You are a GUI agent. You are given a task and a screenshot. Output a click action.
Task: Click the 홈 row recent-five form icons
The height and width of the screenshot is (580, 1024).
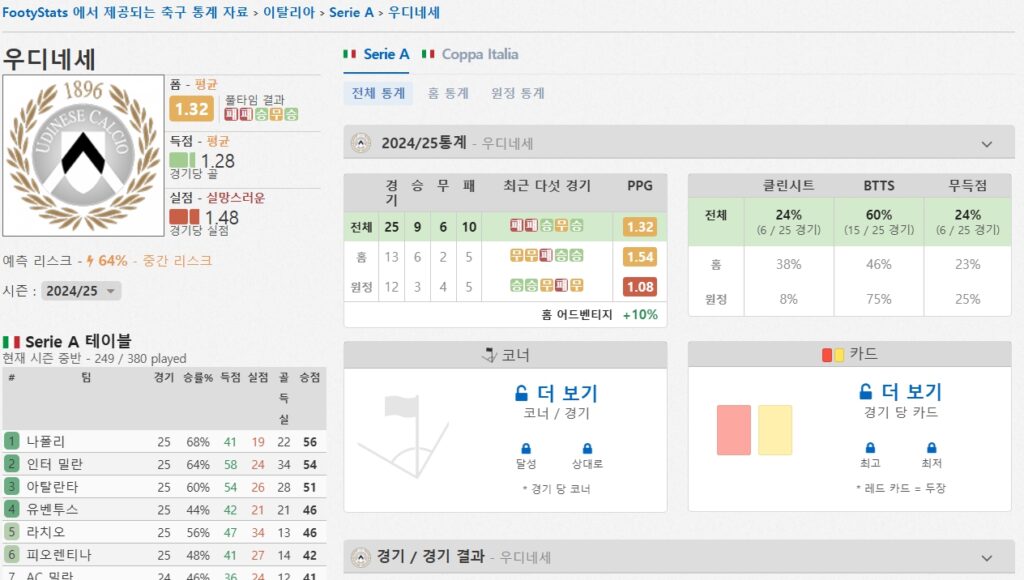pyautogui.click(x=547, y=256)
